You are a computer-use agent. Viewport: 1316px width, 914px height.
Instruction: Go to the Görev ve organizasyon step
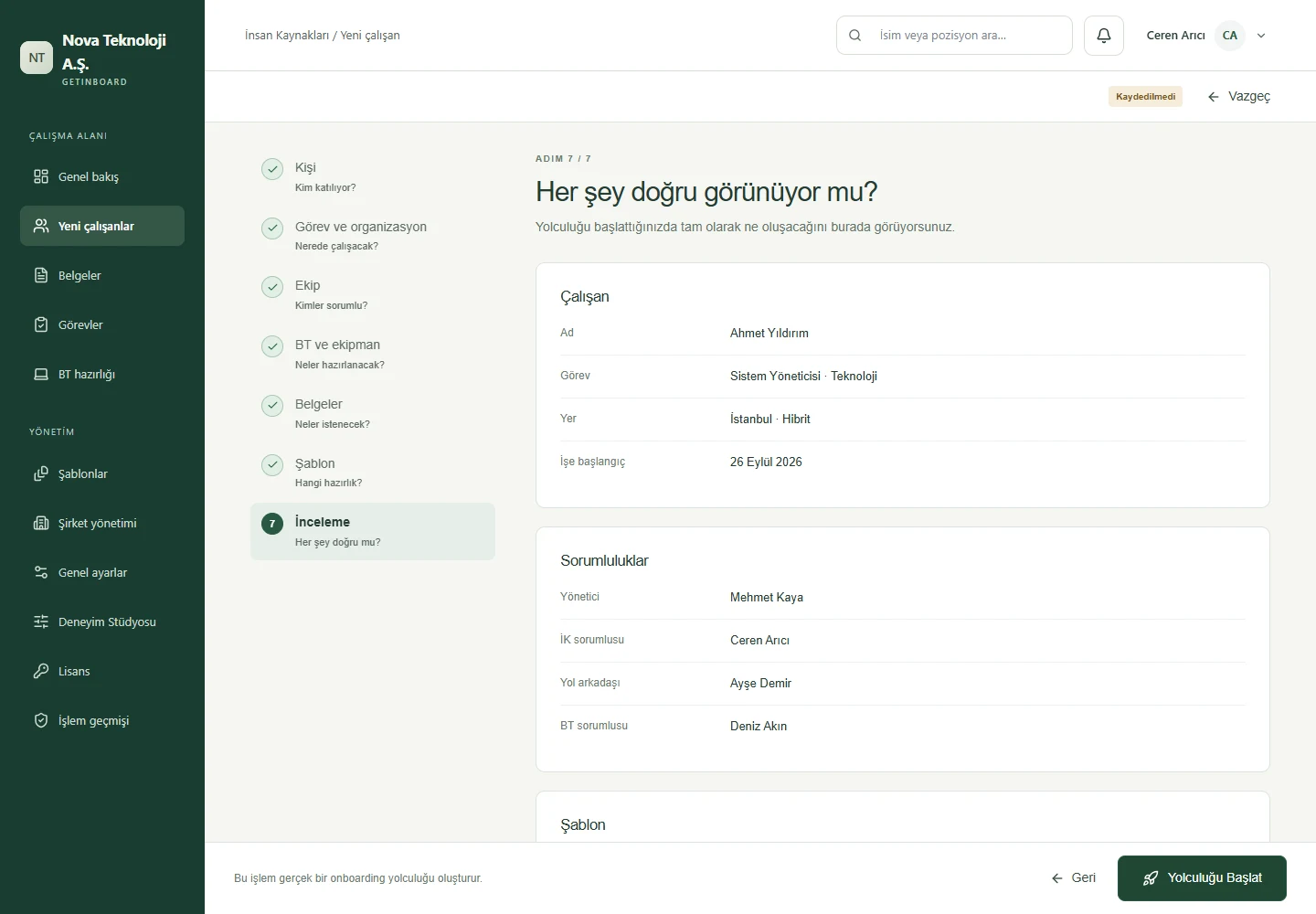click(x=373, y=235)
